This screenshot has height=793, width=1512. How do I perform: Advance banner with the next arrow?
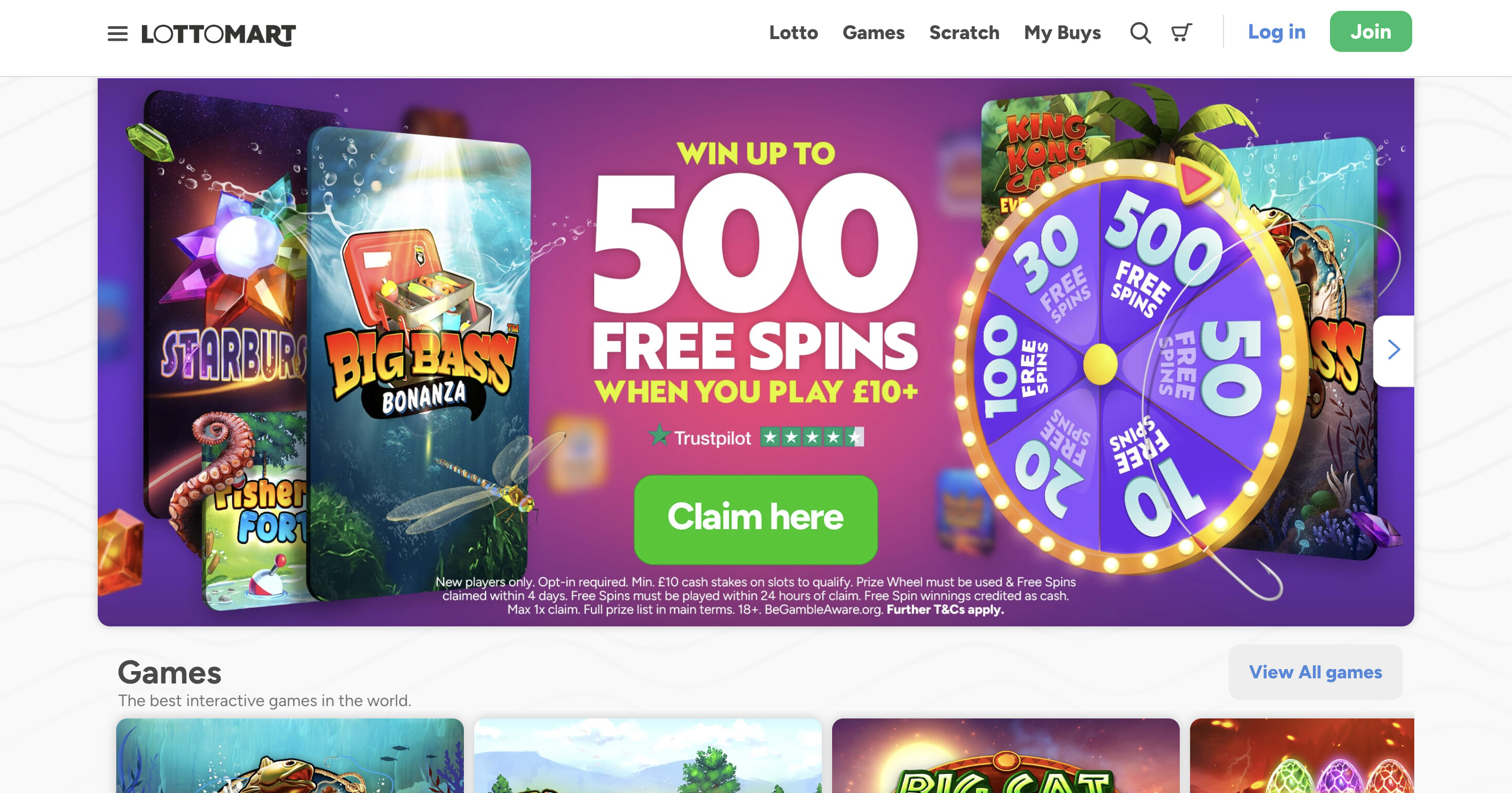[1393, 350]
